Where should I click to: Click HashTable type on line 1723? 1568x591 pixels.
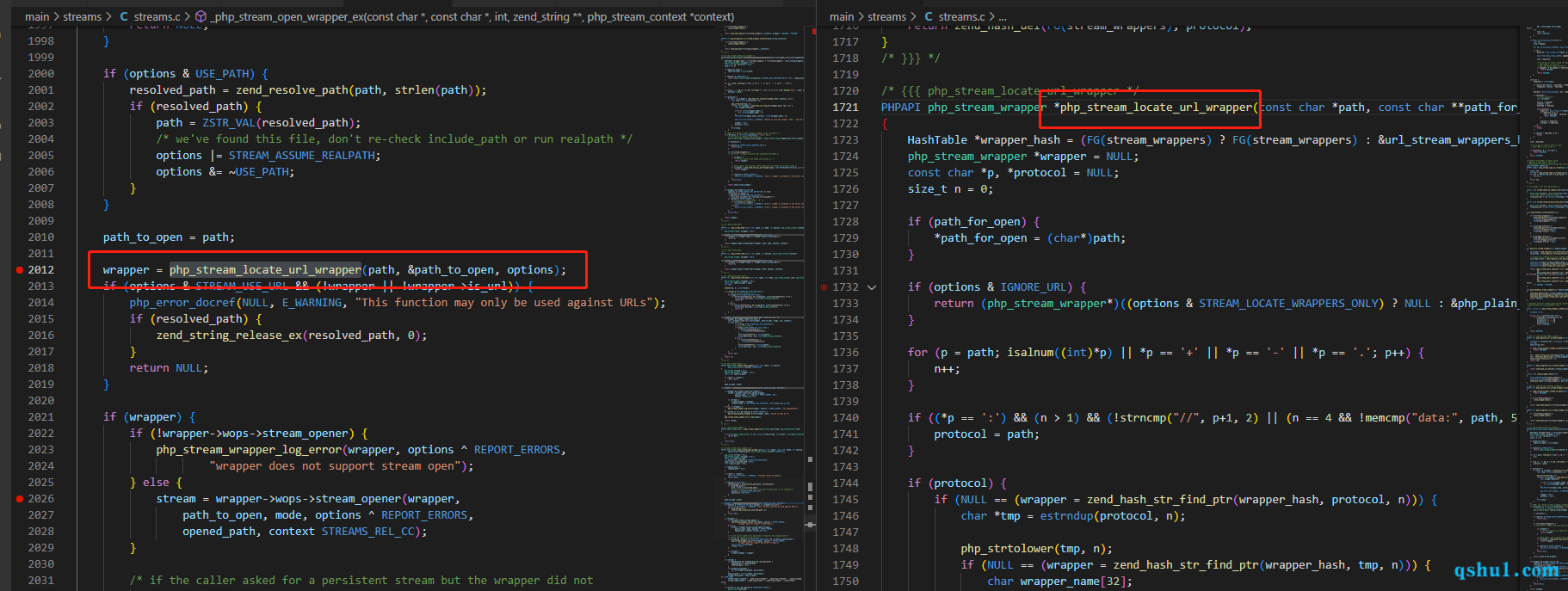pos(937,139)
